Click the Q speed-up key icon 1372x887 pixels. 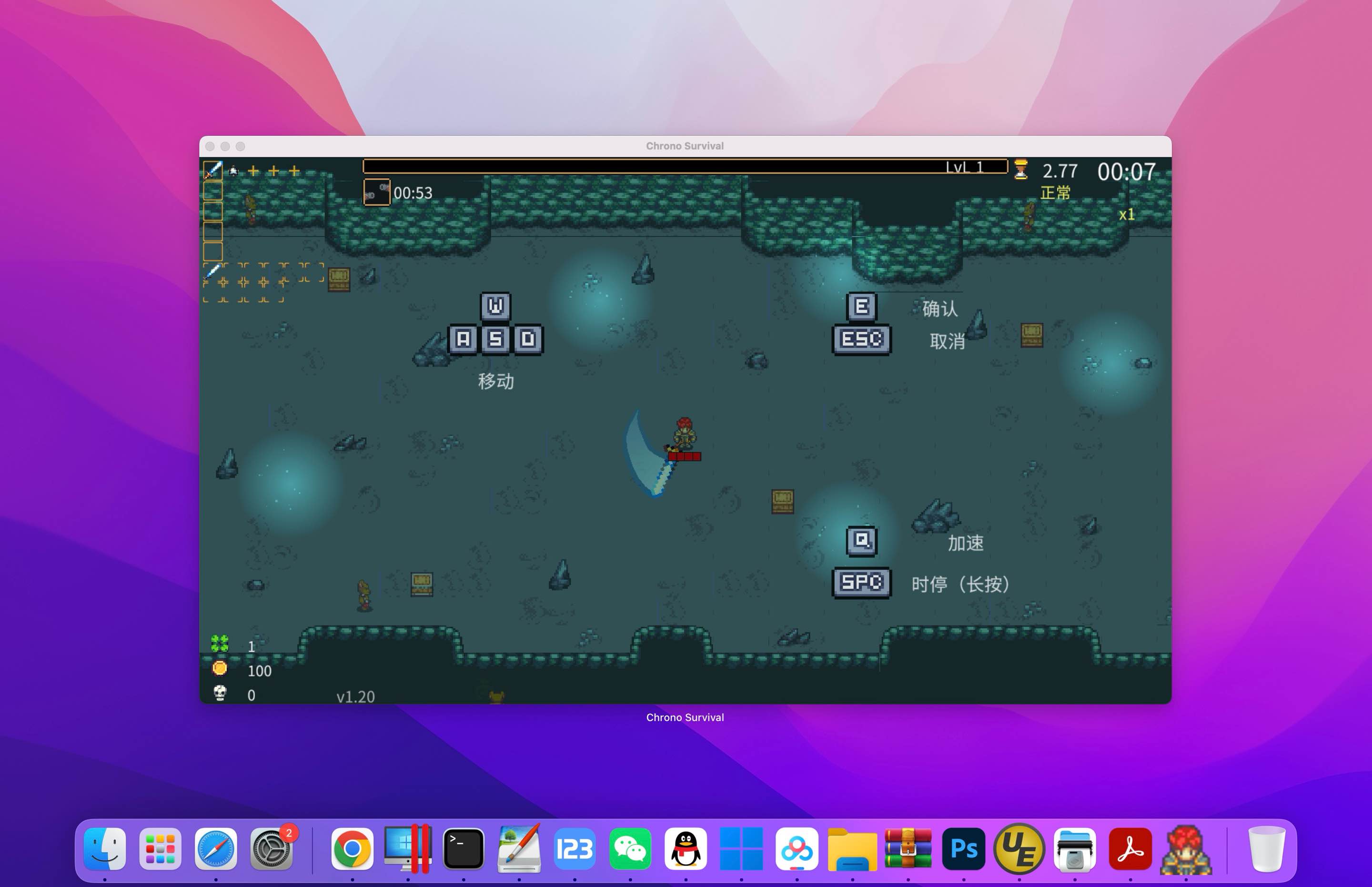[862, 541]
